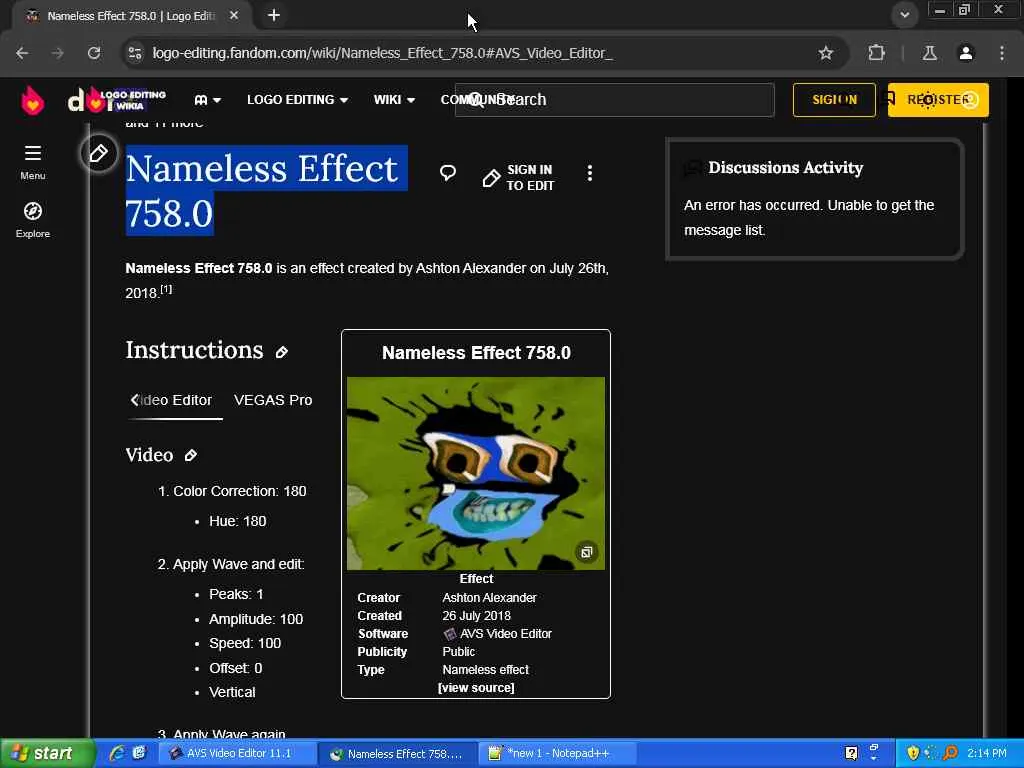Open the Nameless Effect 758.0 infobox image
1024x768 pixels.
pyautogui.click(x=475, y=473)
